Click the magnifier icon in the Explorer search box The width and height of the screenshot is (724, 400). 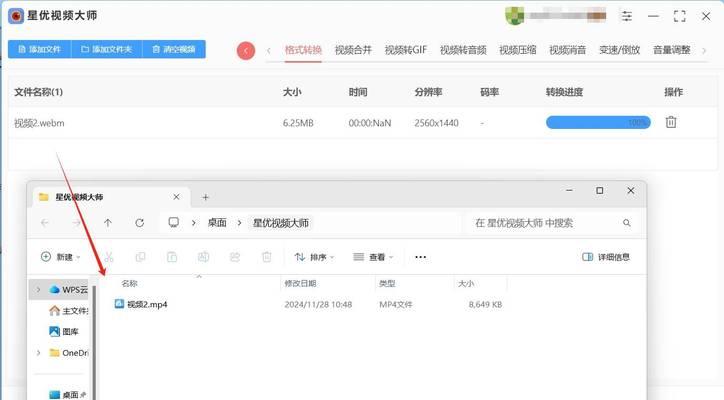pyautogui.click(x=627, y=223)
